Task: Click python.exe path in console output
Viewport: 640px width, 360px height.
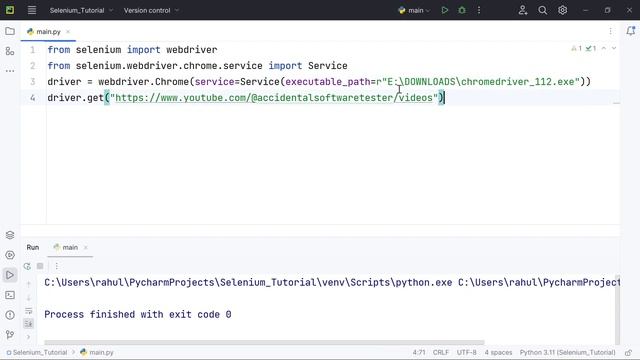Action: click(248, 282)
